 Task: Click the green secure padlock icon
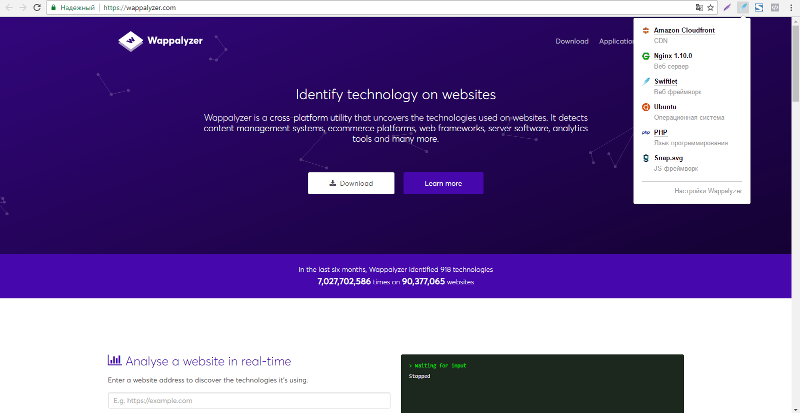[x=53, y=8]
